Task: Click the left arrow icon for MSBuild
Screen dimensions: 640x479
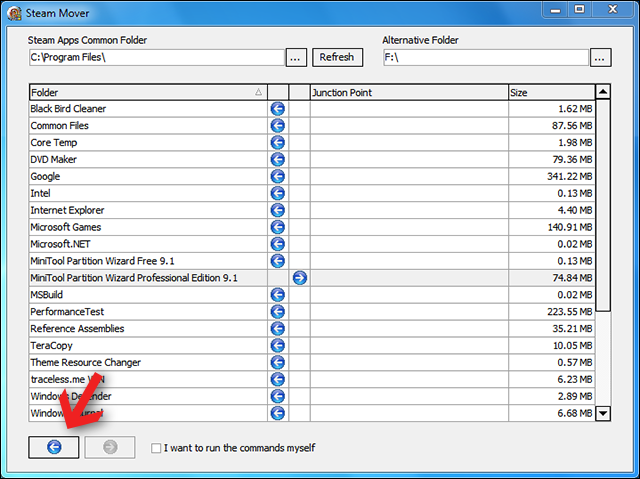Action: [x=278, y=295]
